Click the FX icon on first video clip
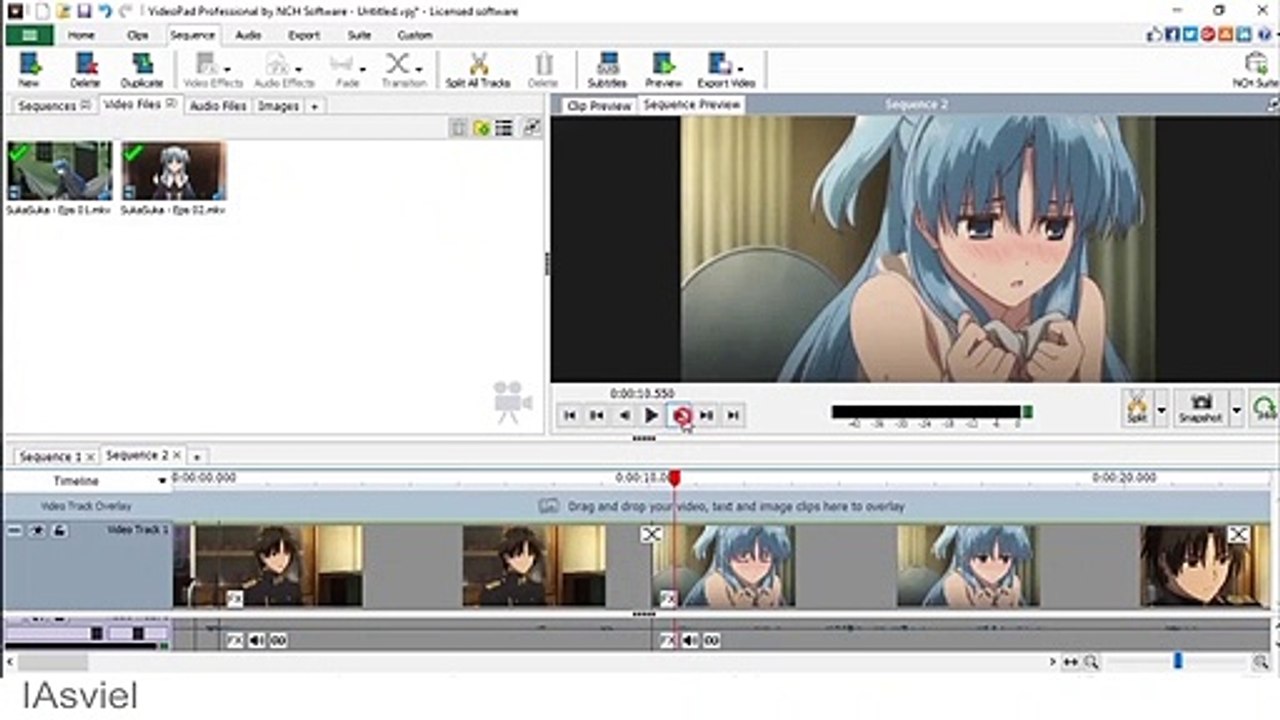The height and width of the screenshot is (720, 1280). pyautogui.click(x=234, y=599)
